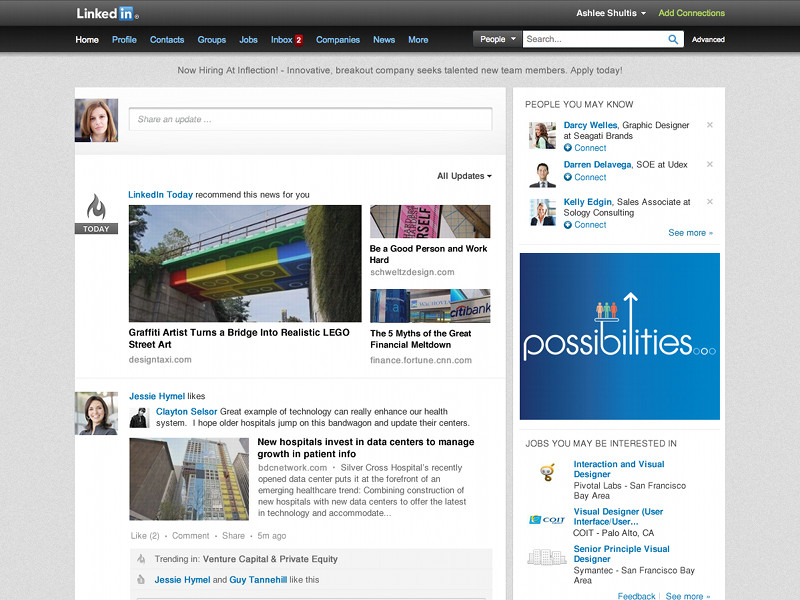800x600 pixels.
Task: Open Jessie Hymel profile link above the post
Action: (157, 396)
